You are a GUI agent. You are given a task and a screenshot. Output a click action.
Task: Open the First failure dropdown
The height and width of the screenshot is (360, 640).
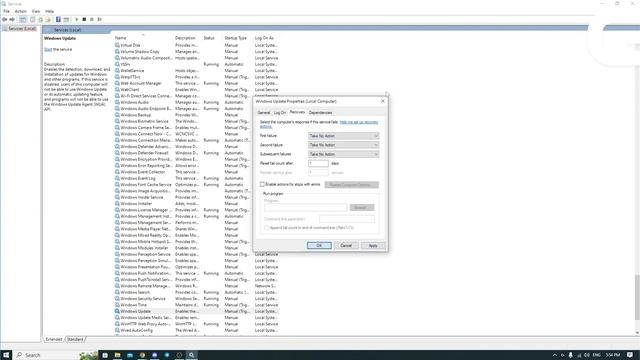(x=343, y=136)
